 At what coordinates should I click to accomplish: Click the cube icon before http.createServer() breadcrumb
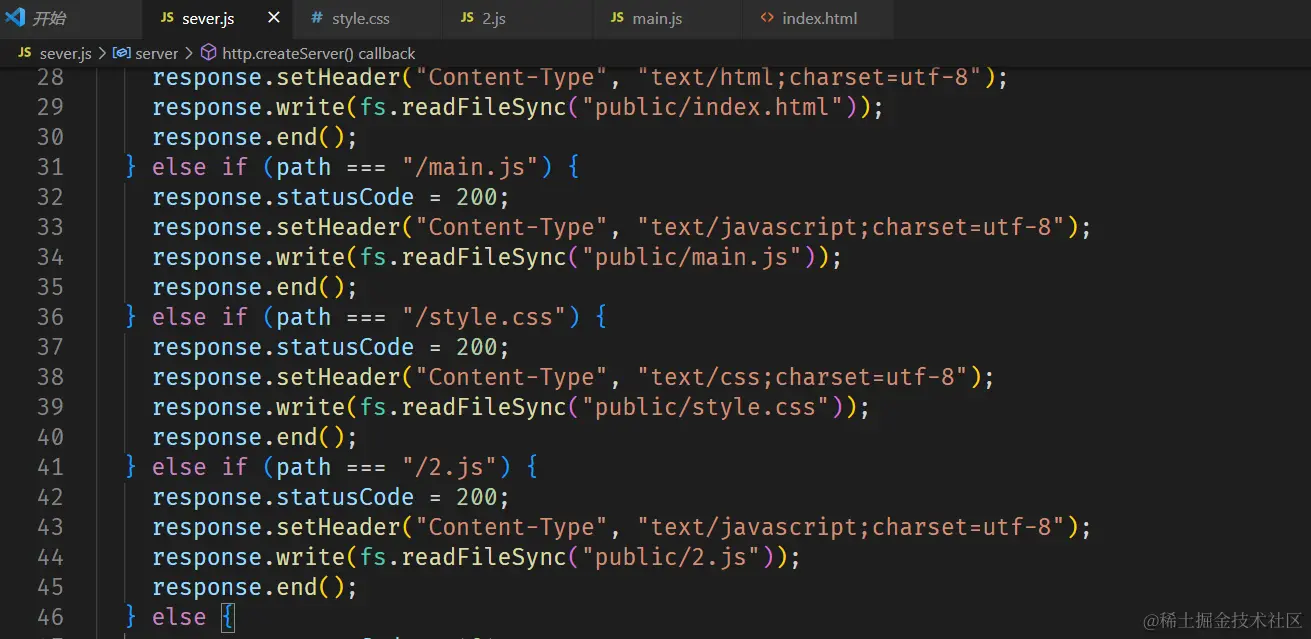click(x=208, y=53)
